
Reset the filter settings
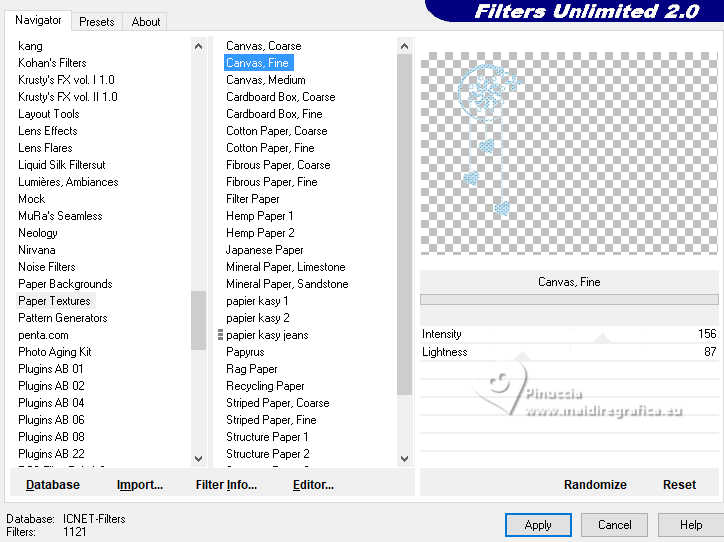coord(679,485)
